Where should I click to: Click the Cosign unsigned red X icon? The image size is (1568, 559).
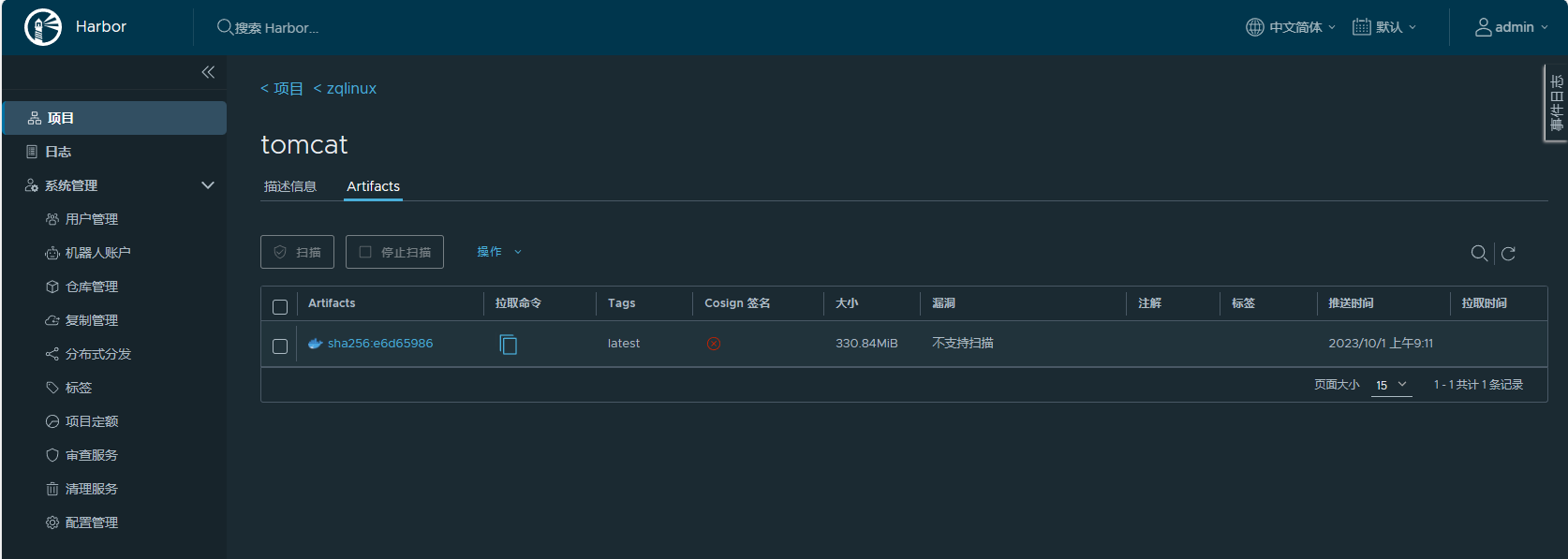tap(714, 344)
